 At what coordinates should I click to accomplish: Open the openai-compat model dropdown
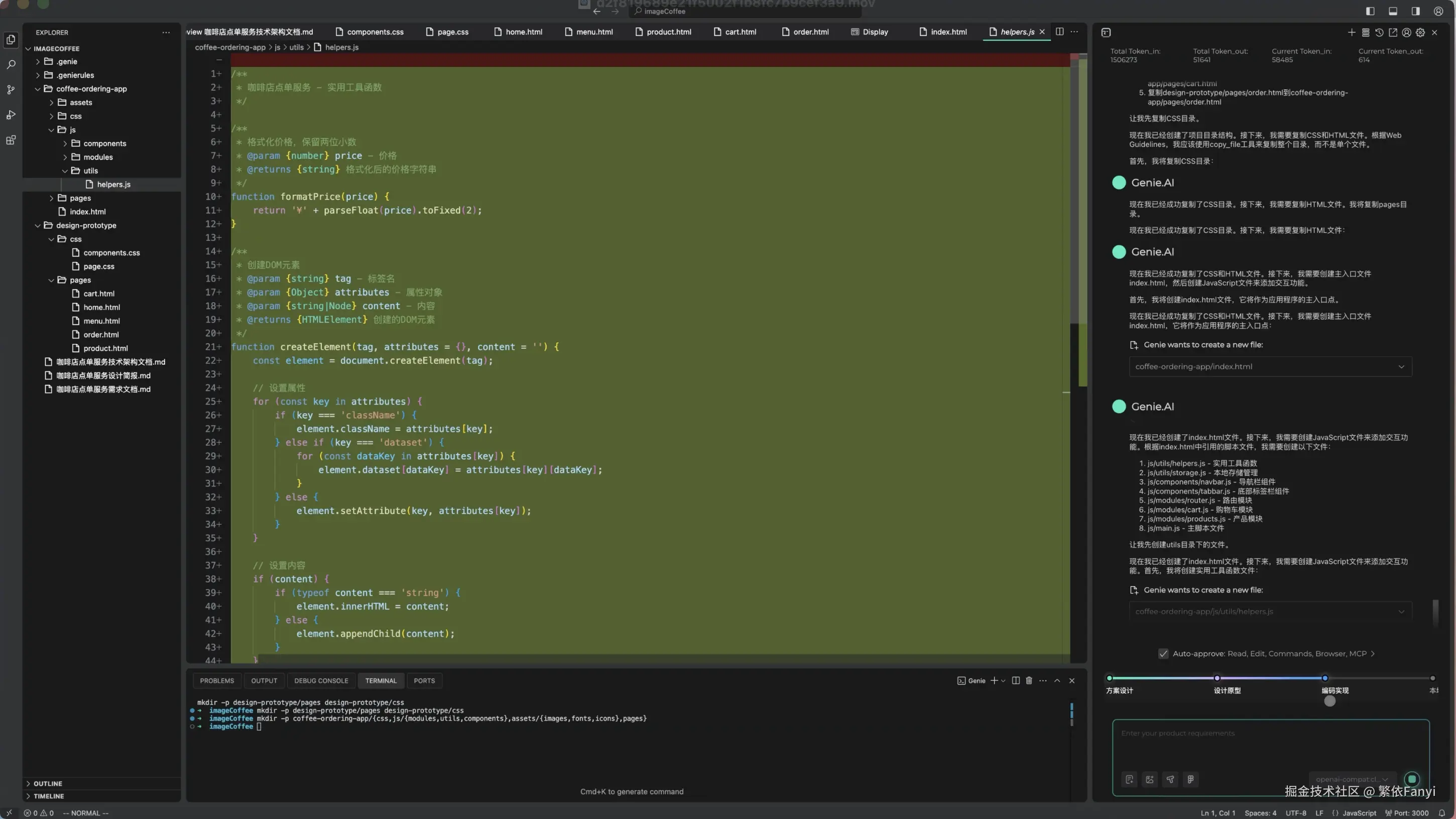click(x=1352, y=779)
